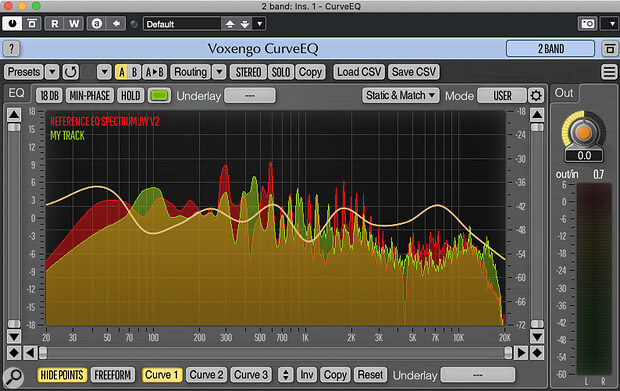Screen dimensions: 620x391
Task: Select the Curve 3 tab
Action: pyautogui.click(x=251, y=375)
